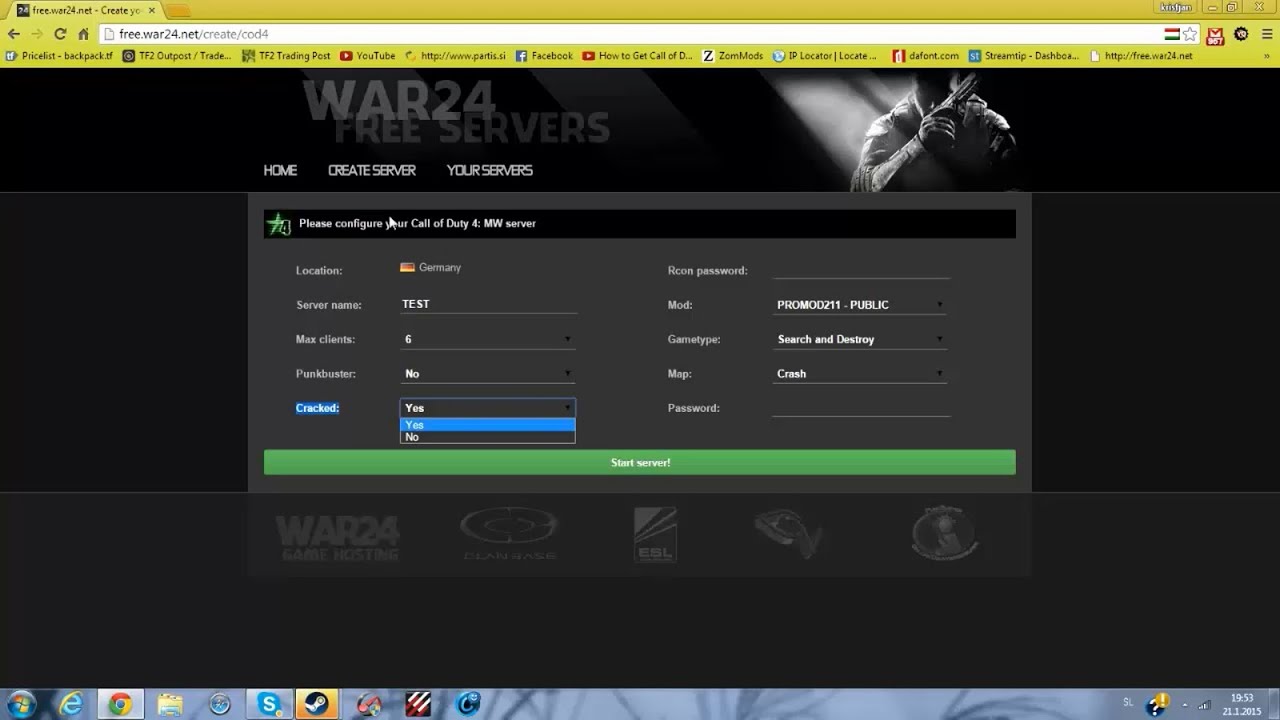Click the Rcon password field
The width and height of the screenshot is (1280, 720).
[x=860, y=270]
